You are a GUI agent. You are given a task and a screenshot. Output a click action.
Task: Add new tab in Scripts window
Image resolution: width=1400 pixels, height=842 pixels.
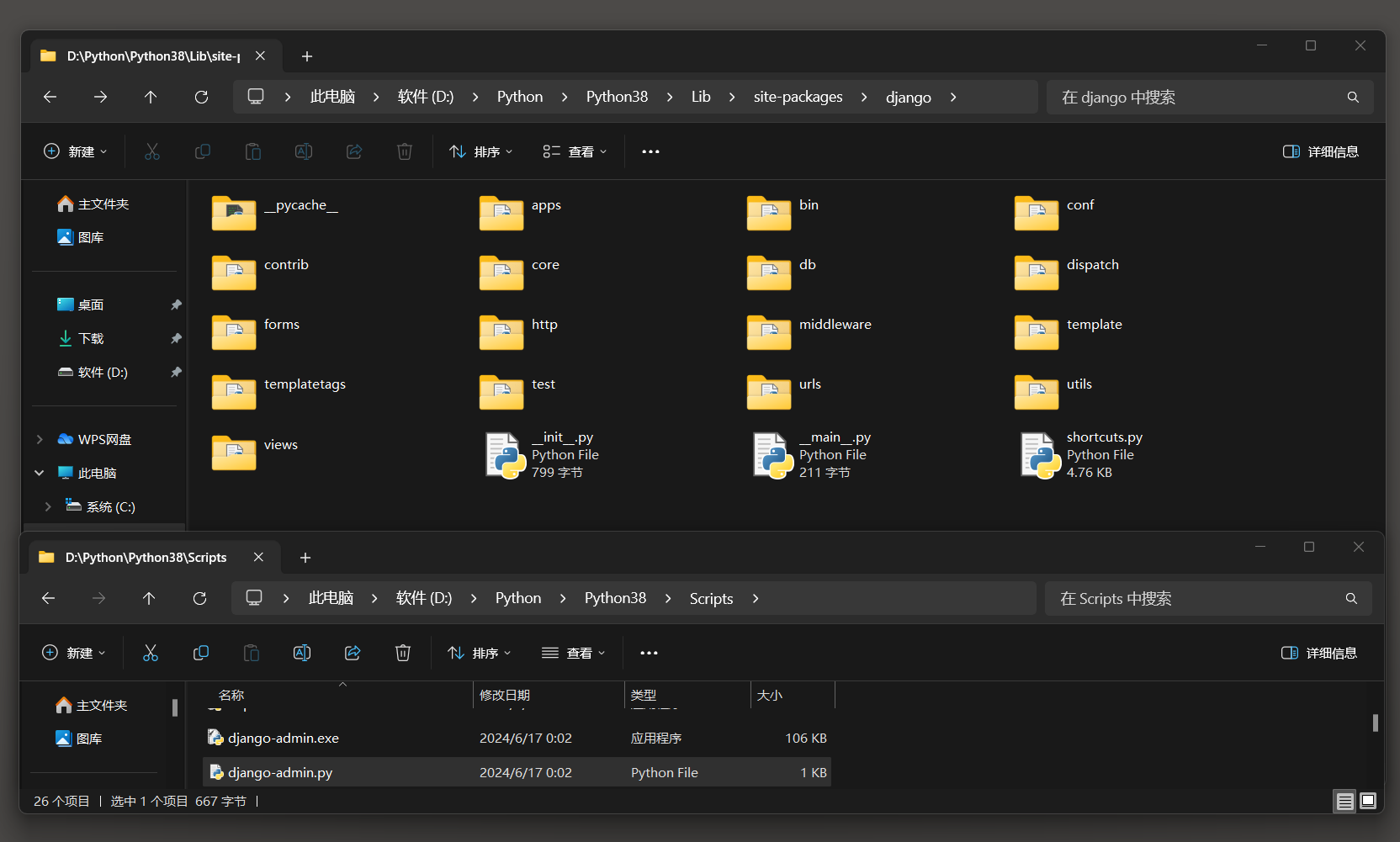pyautogui.click(x=305, y=557)
